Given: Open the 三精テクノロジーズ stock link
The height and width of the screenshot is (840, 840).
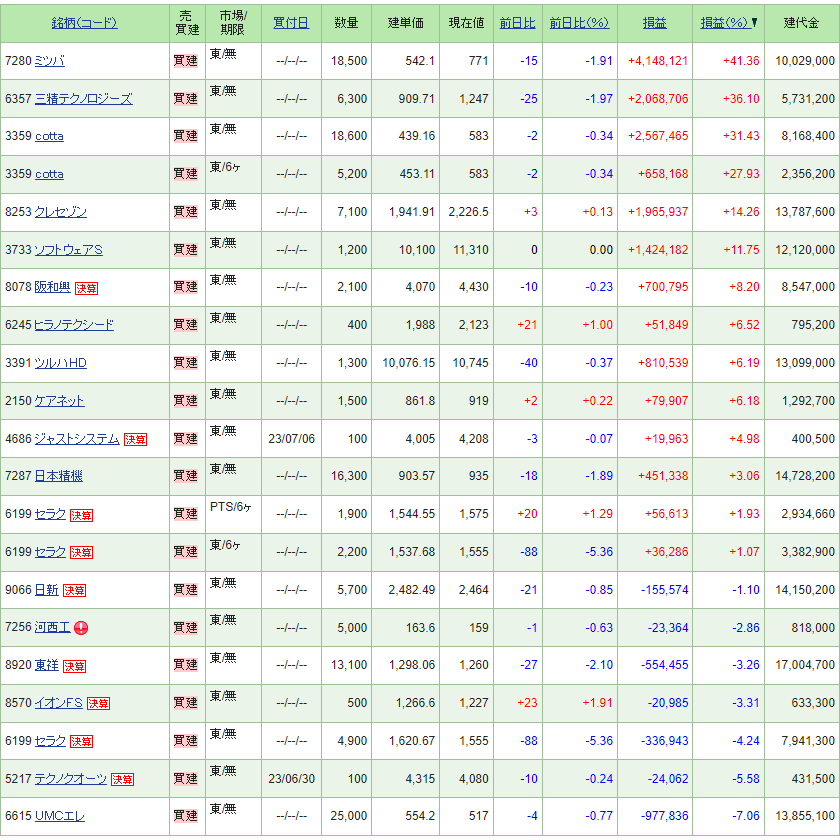Looking at the screenshot, I should 84,99.
